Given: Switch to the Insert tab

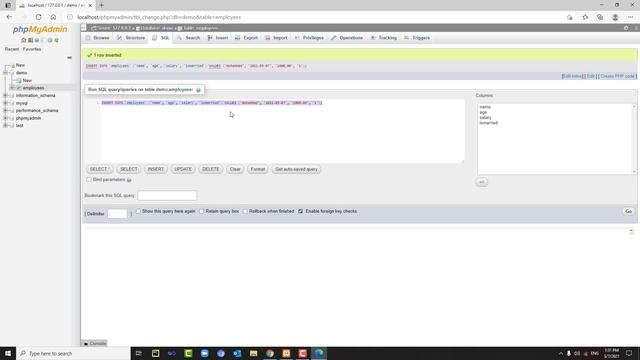Looking at the screenshot, I should [218, 38].
